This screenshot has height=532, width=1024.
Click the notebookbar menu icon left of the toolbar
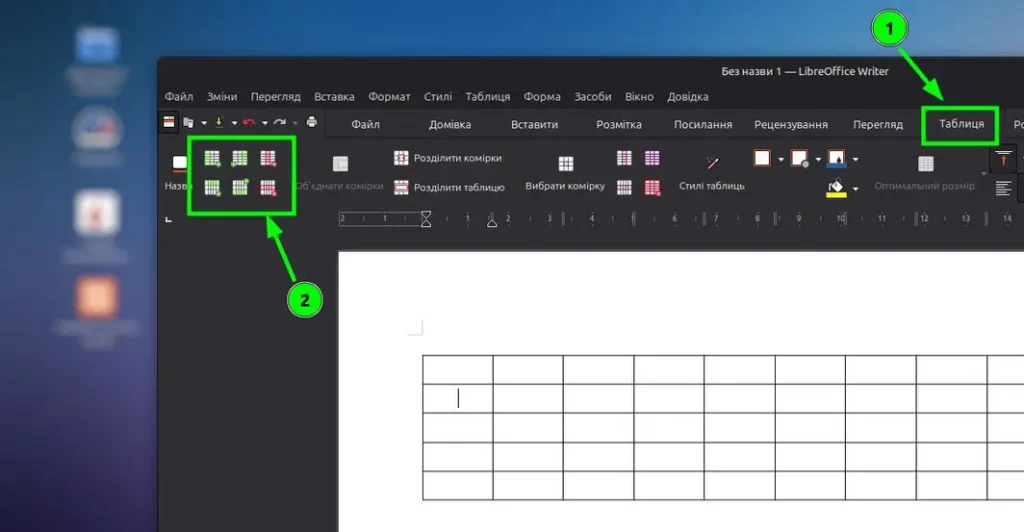point(168,122)
